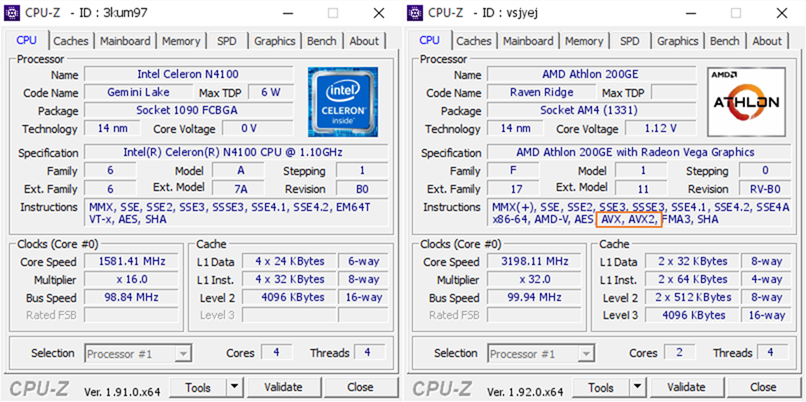Image resolution: width=806 pixels, height=402 pixels.
Task: Select CPU tab in right CPU-Z window
Action: point(429,40)
